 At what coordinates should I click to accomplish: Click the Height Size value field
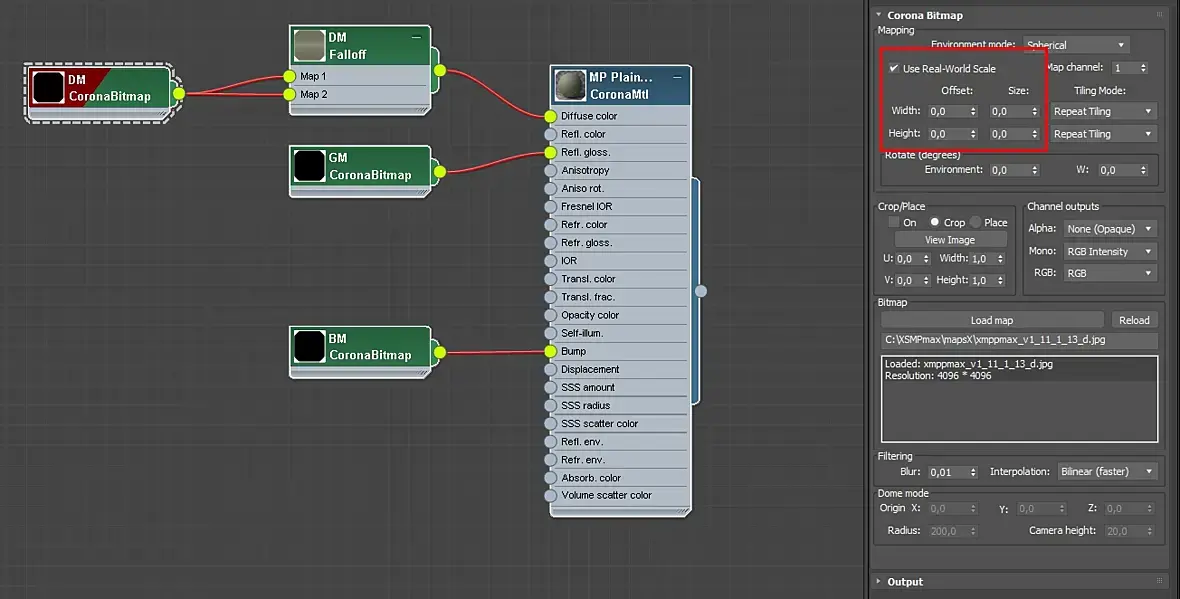pyautogui.click(x=1009, y=134)
